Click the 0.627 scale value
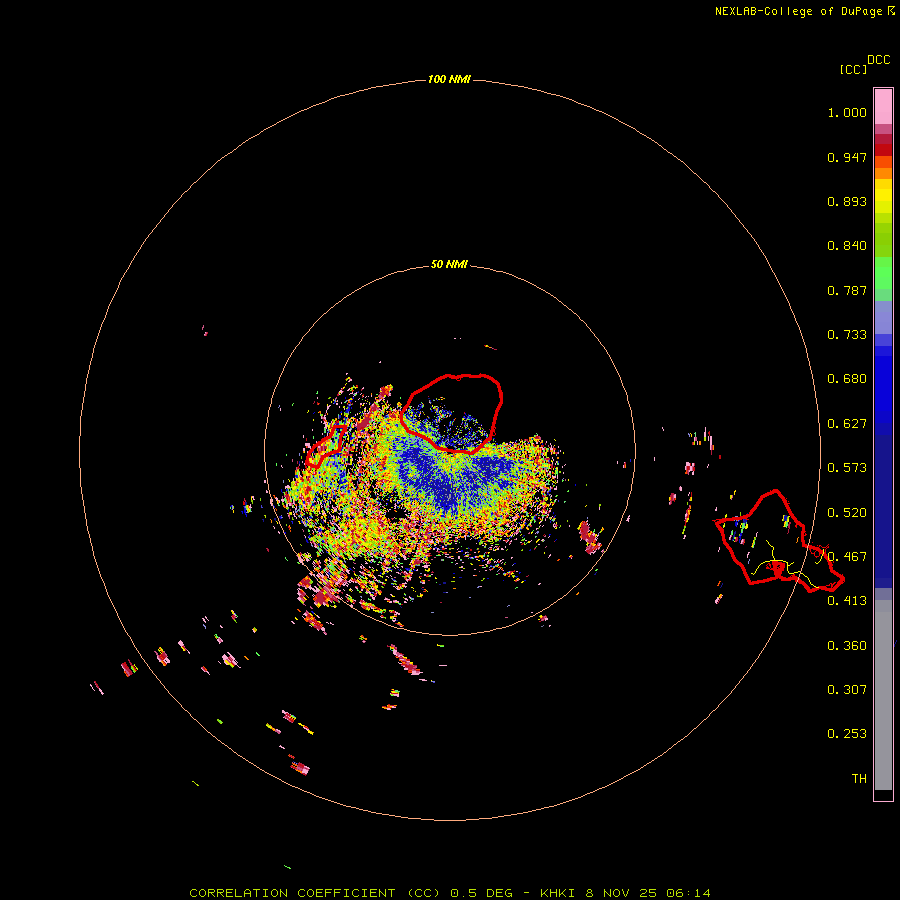The width and height of the screenshot is (900, 900). tap(847, 424)
